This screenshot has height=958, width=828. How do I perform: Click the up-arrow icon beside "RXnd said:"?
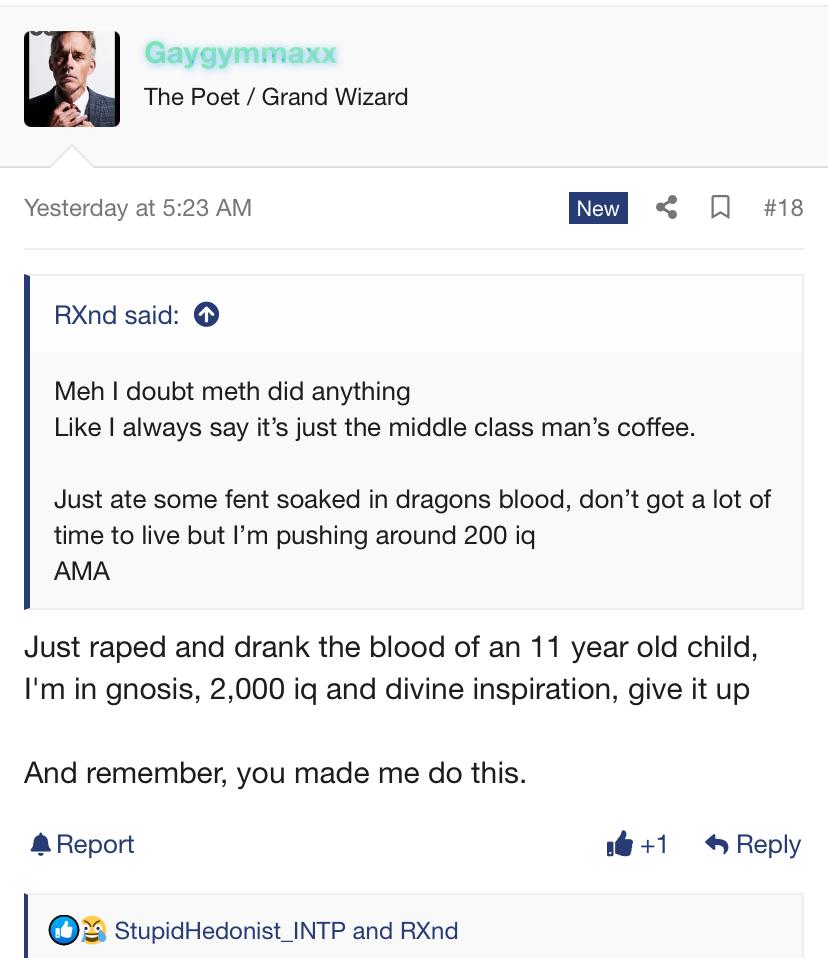coord(206,315)
